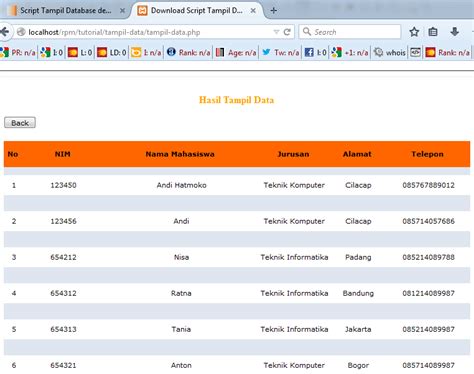Reload the page with the refresh icon
This screenshot has width=474, height=374.
point(287,32)
